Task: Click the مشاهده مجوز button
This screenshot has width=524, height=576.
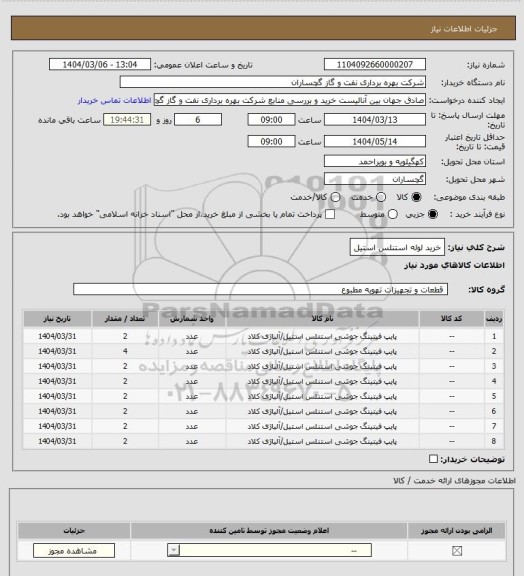Action: tap(74, 551)
